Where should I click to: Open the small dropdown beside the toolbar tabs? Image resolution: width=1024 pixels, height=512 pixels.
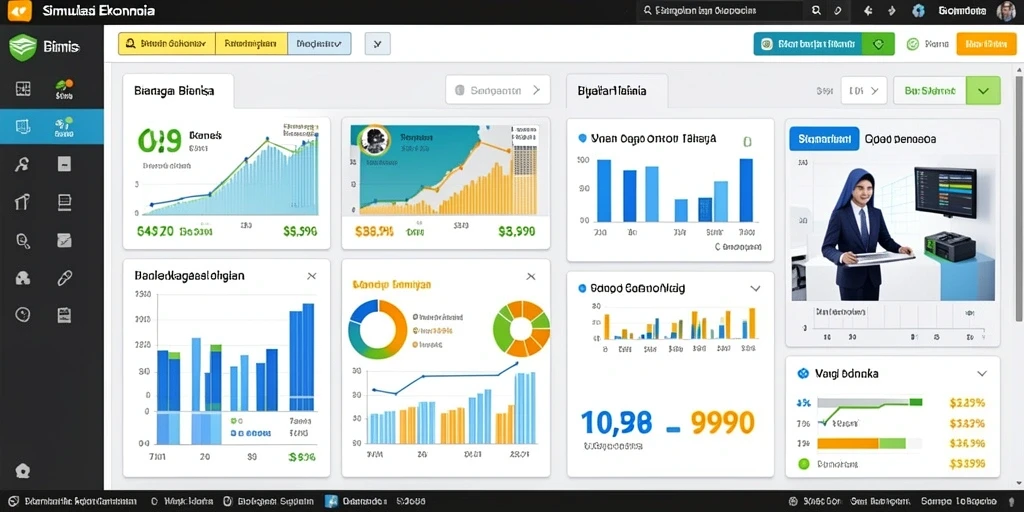tap(377, 44)
